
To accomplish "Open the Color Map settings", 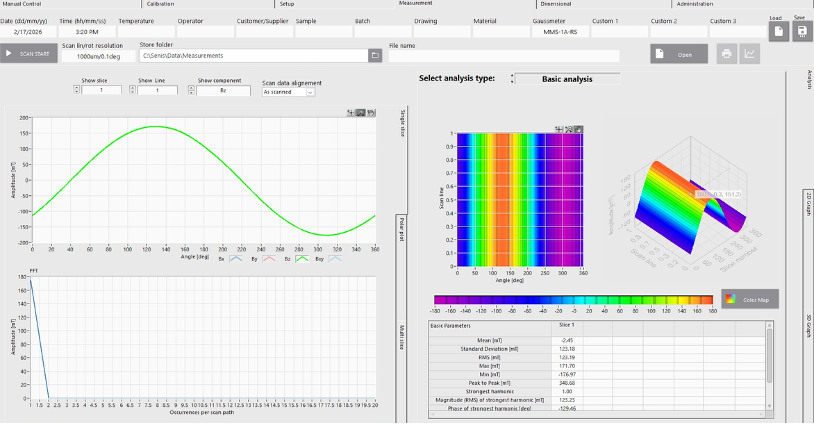I will pos(750,299).
